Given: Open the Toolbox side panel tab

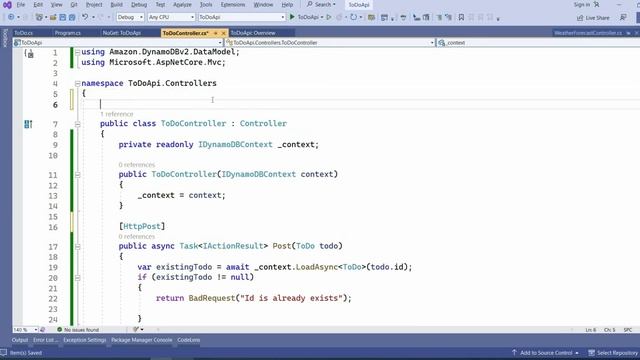Looking at the screenshot, I should tap(5, 38).
